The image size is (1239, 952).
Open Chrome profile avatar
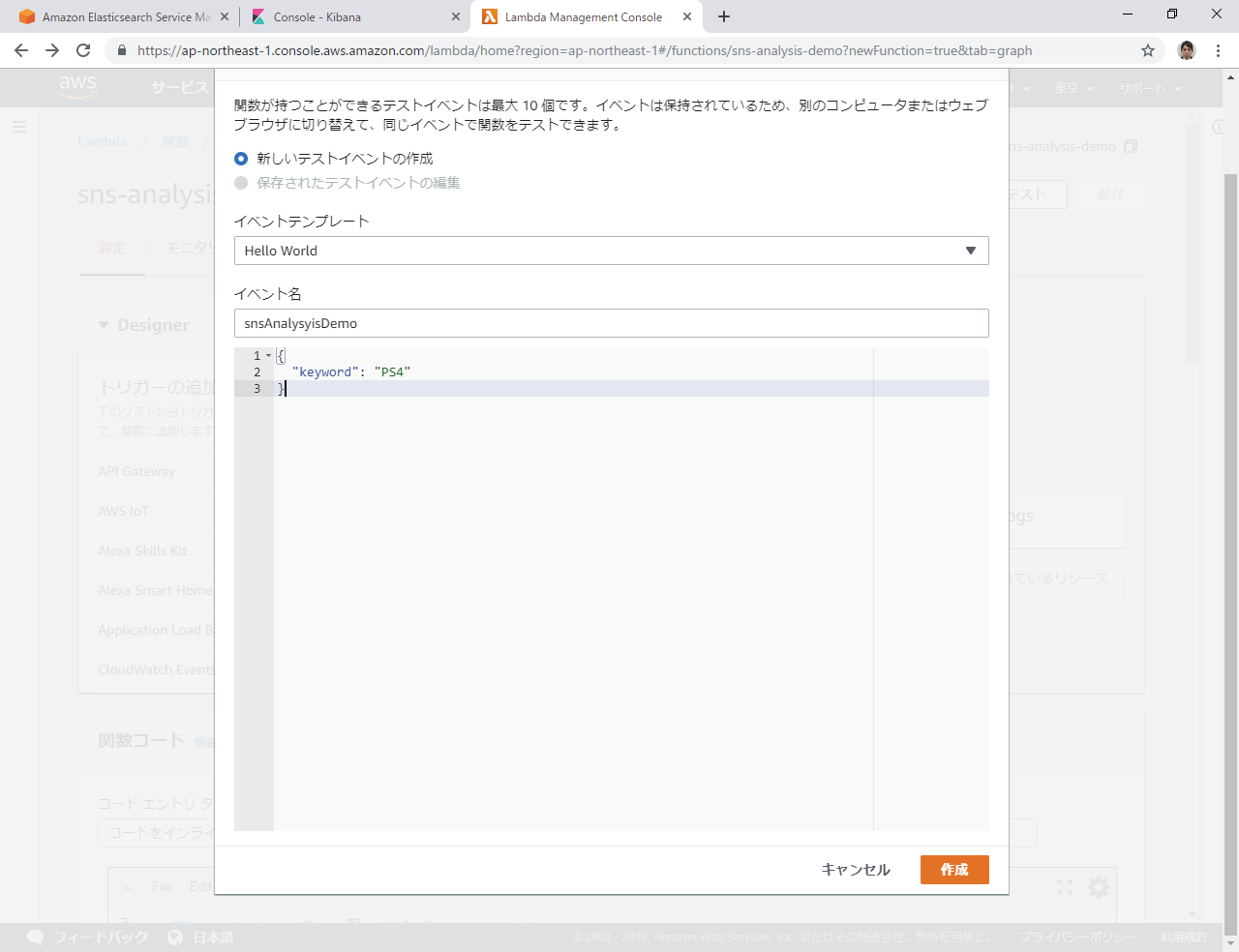[1187, 50]
